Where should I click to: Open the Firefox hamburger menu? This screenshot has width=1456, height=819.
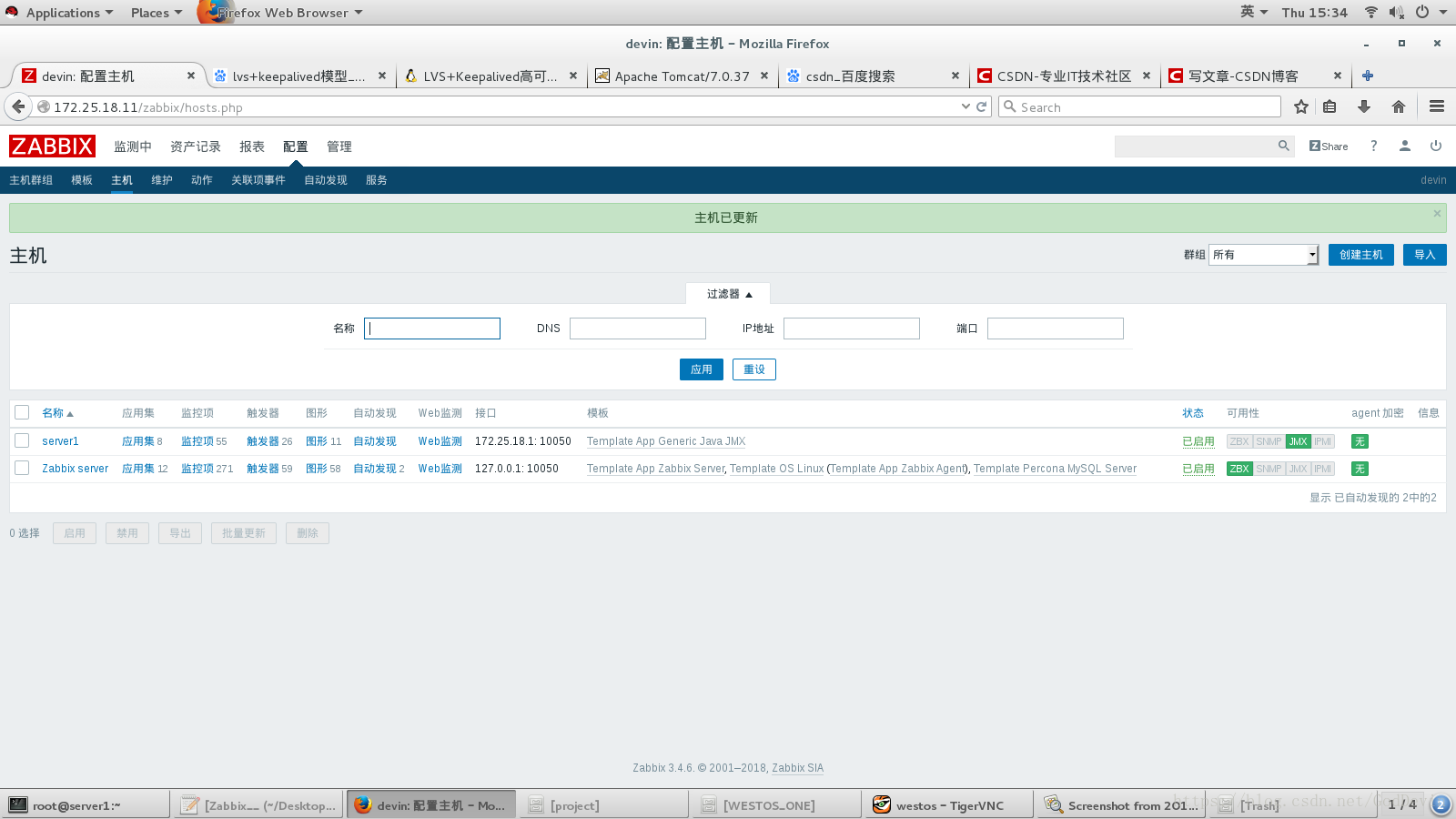click(x=1437, y=106)
